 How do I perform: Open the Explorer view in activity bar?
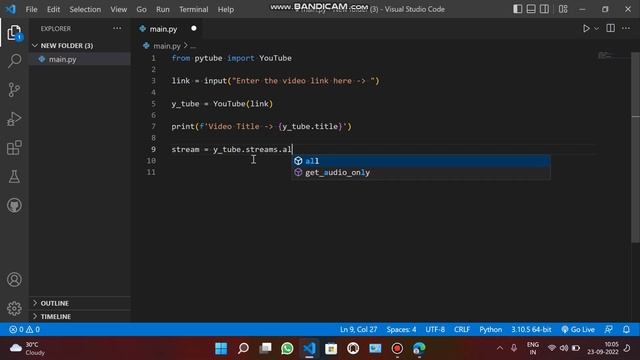pos(14,33)
